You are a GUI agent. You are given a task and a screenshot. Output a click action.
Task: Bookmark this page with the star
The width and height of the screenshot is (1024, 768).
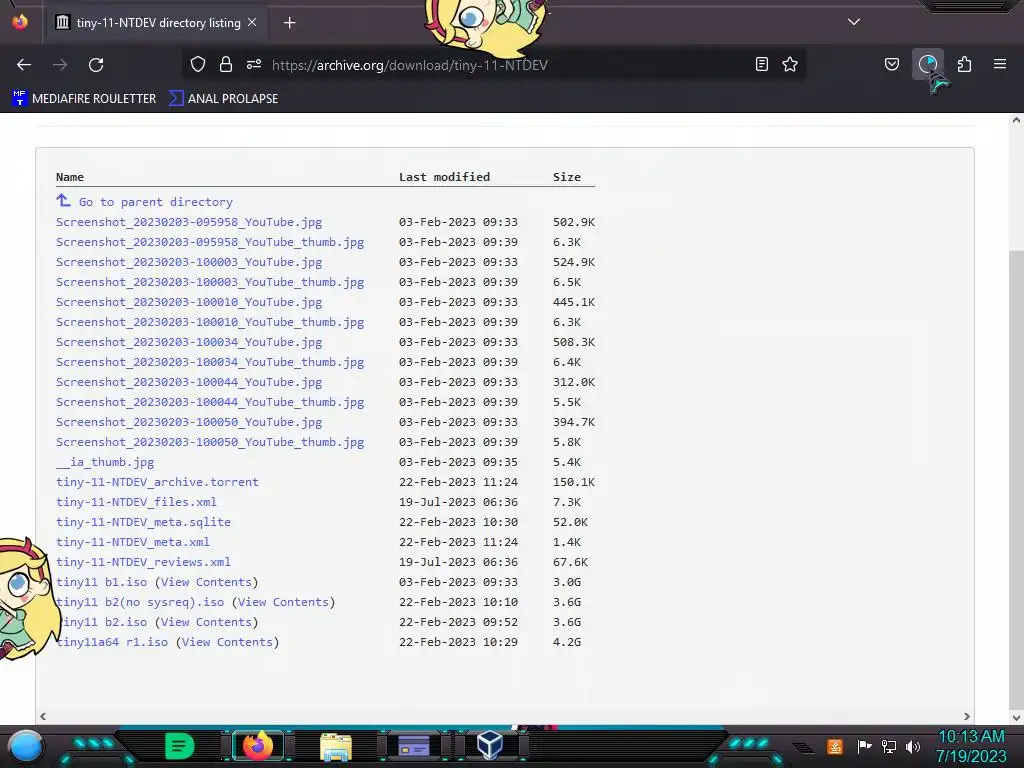[x=790, y=64]
